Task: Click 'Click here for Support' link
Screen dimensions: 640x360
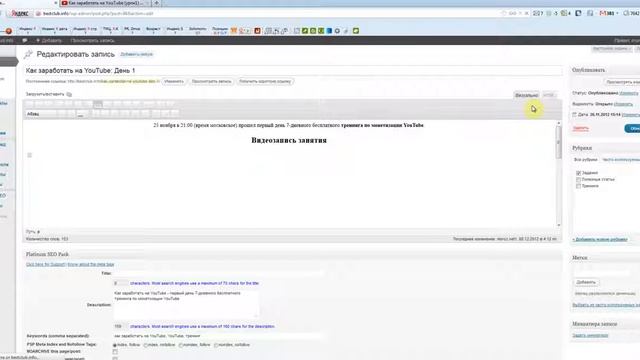Action: pyautogui.click(x=46, y=264)
